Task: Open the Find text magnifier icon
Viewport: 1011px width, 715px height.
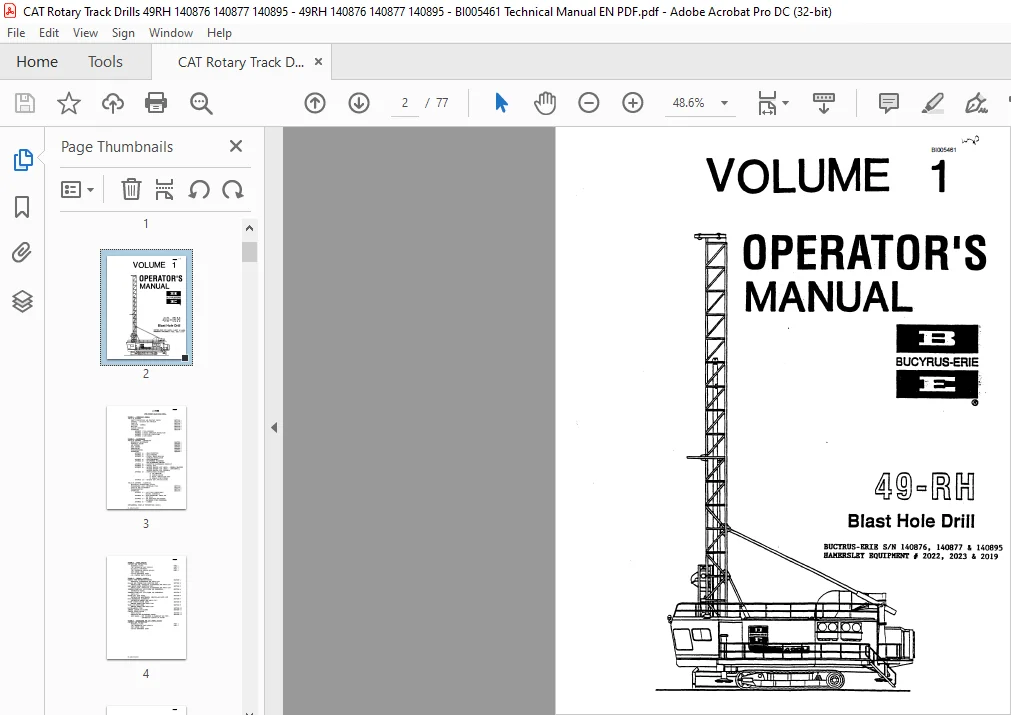Action: 201,103
